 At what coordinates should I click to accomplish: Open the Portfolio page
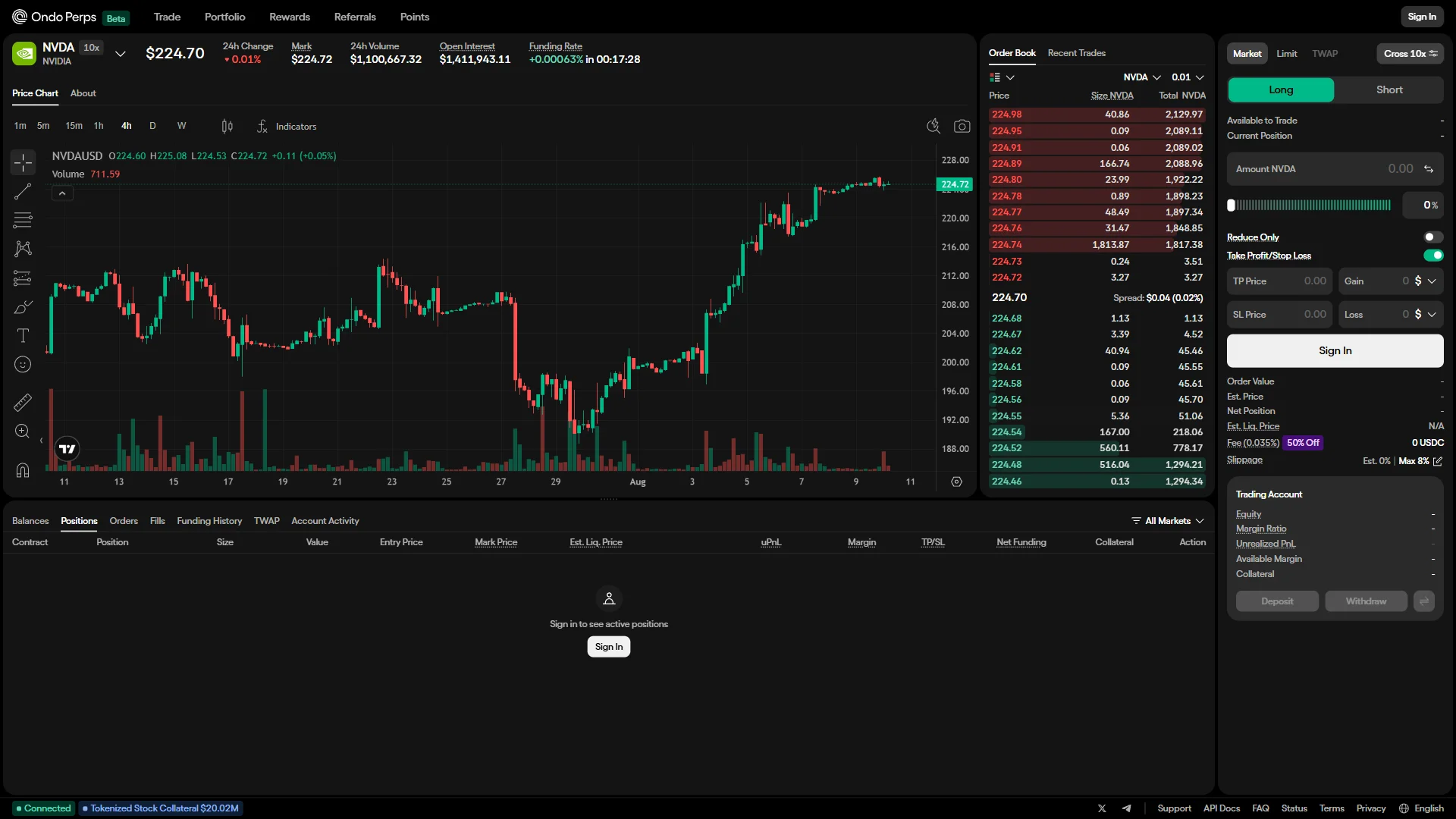click(224, 17)
